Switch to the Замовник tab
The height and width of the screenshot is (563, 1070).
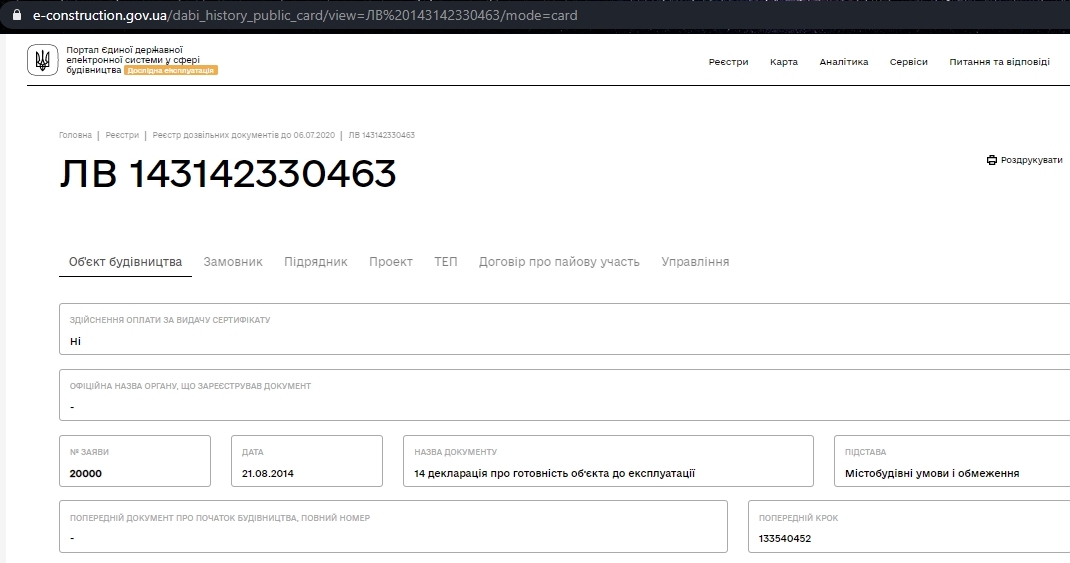[233, 262]
